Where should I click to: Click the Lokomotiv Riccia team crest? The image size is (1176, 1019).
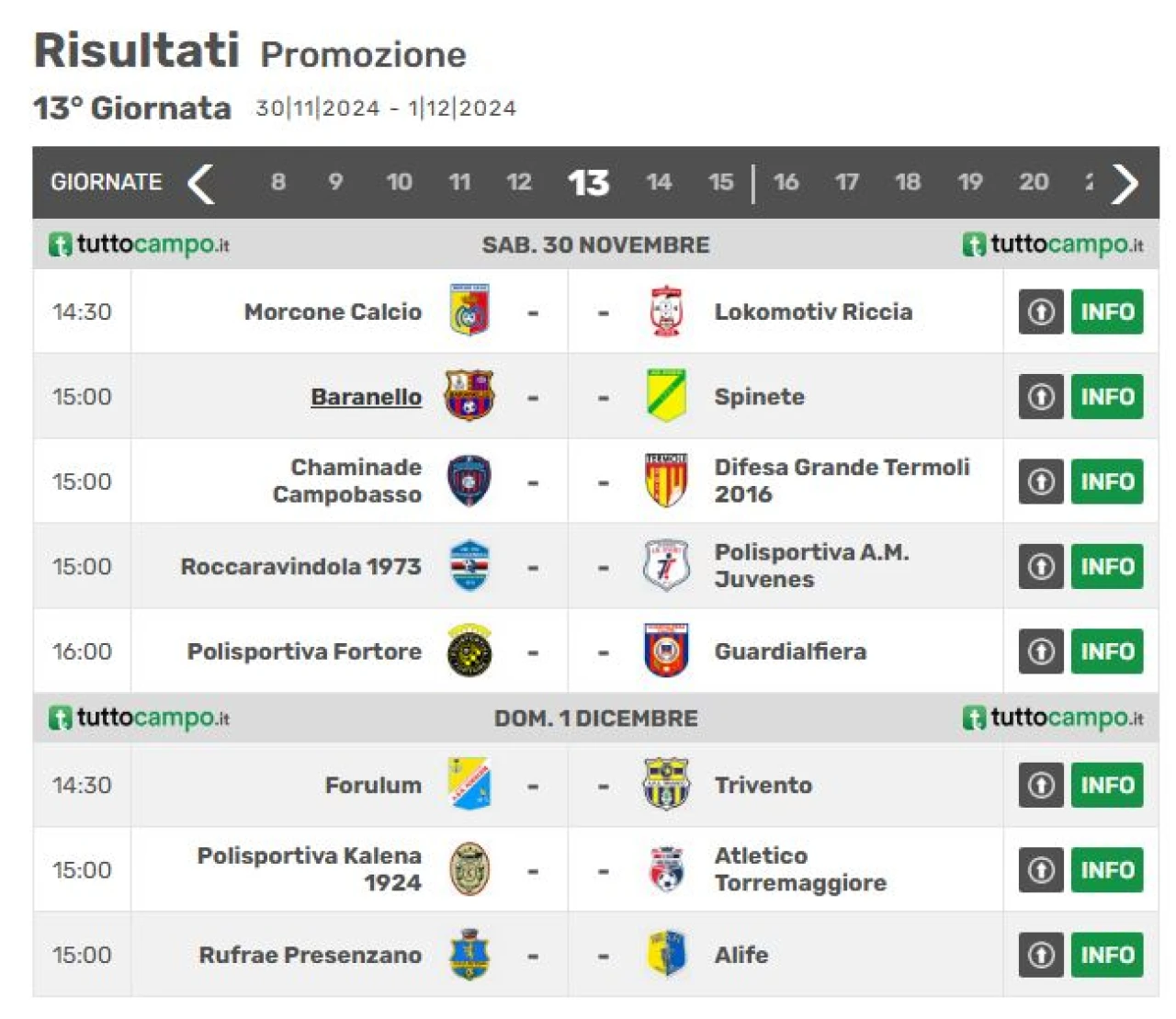tap(666, 311)
